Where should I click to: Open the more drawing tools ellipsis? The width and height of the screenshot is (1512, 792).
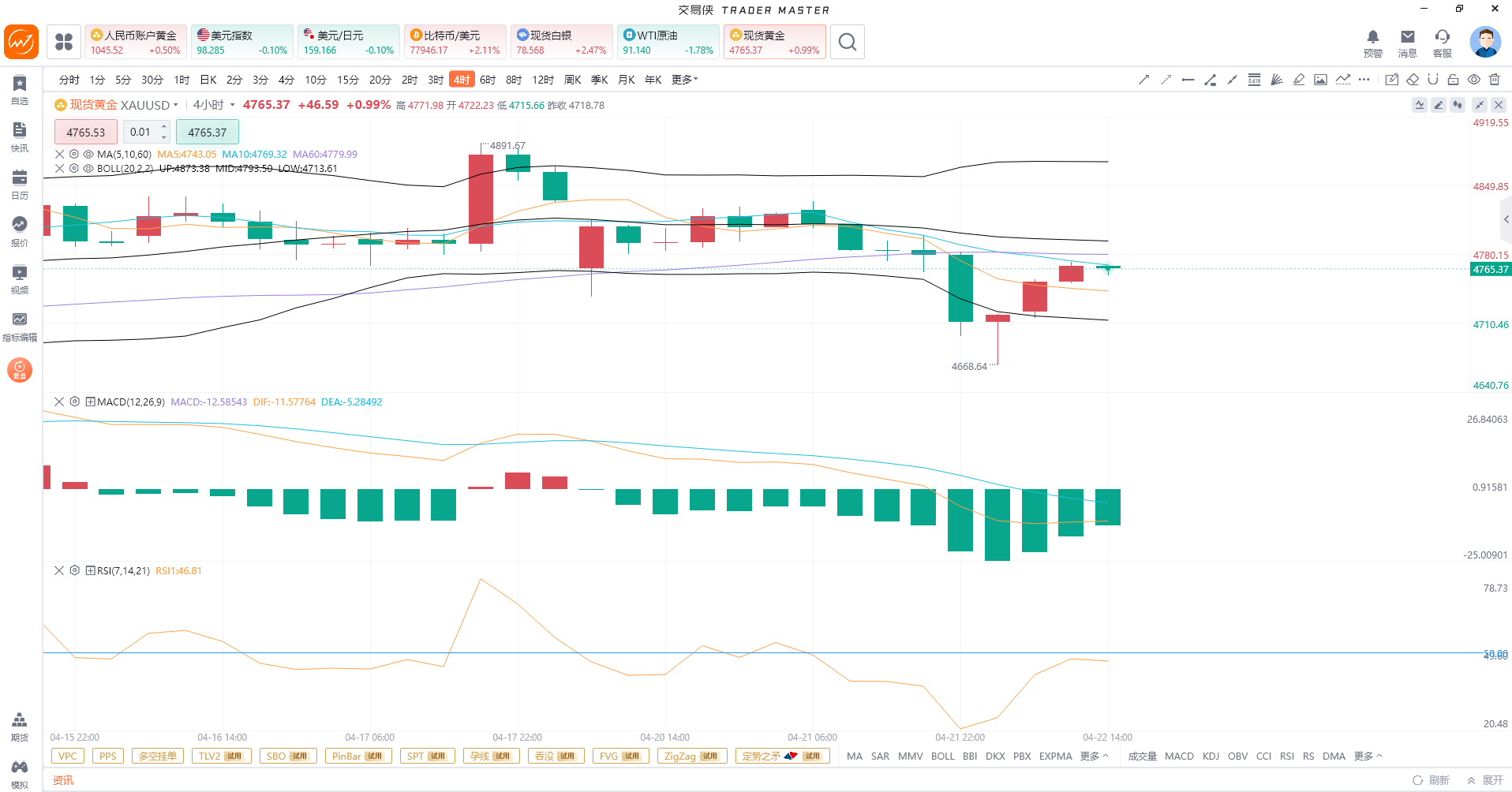pyautogui.click(x=1364, y=80)
